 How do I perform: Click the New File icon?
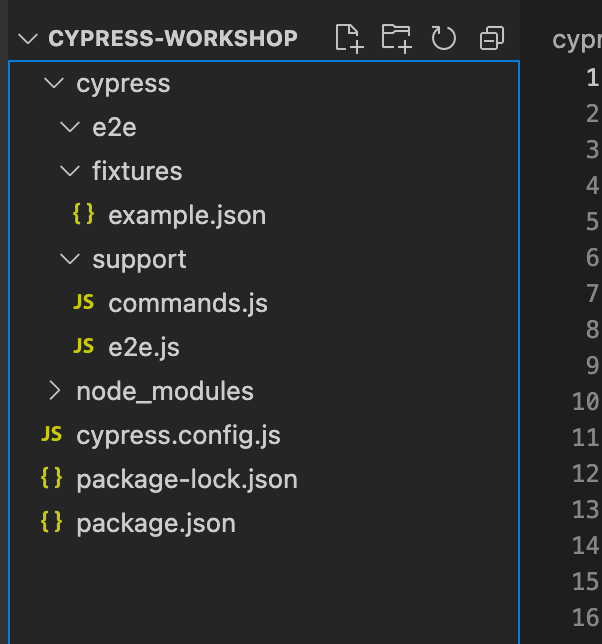tap(349, 38)
